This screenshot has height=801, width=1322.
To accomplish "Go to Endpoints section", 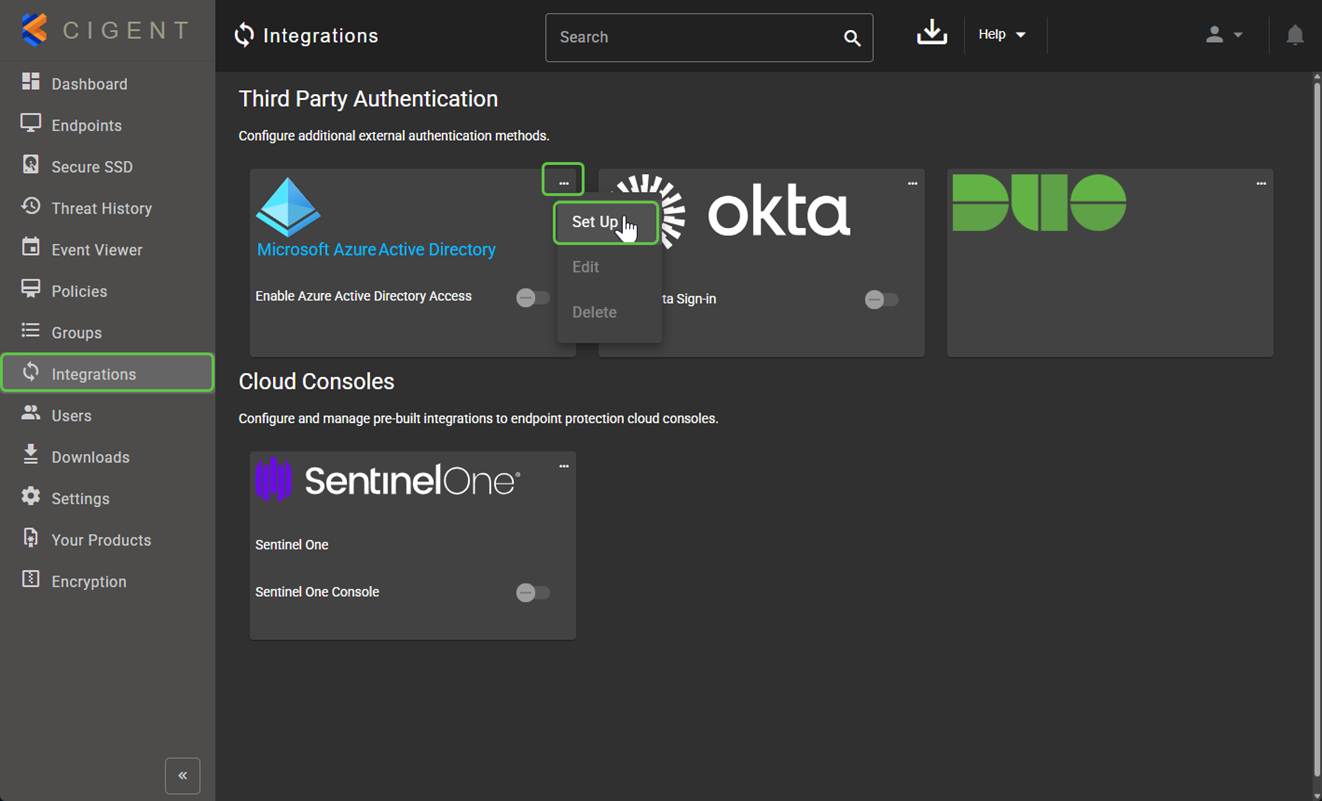I will pos(107,125).
